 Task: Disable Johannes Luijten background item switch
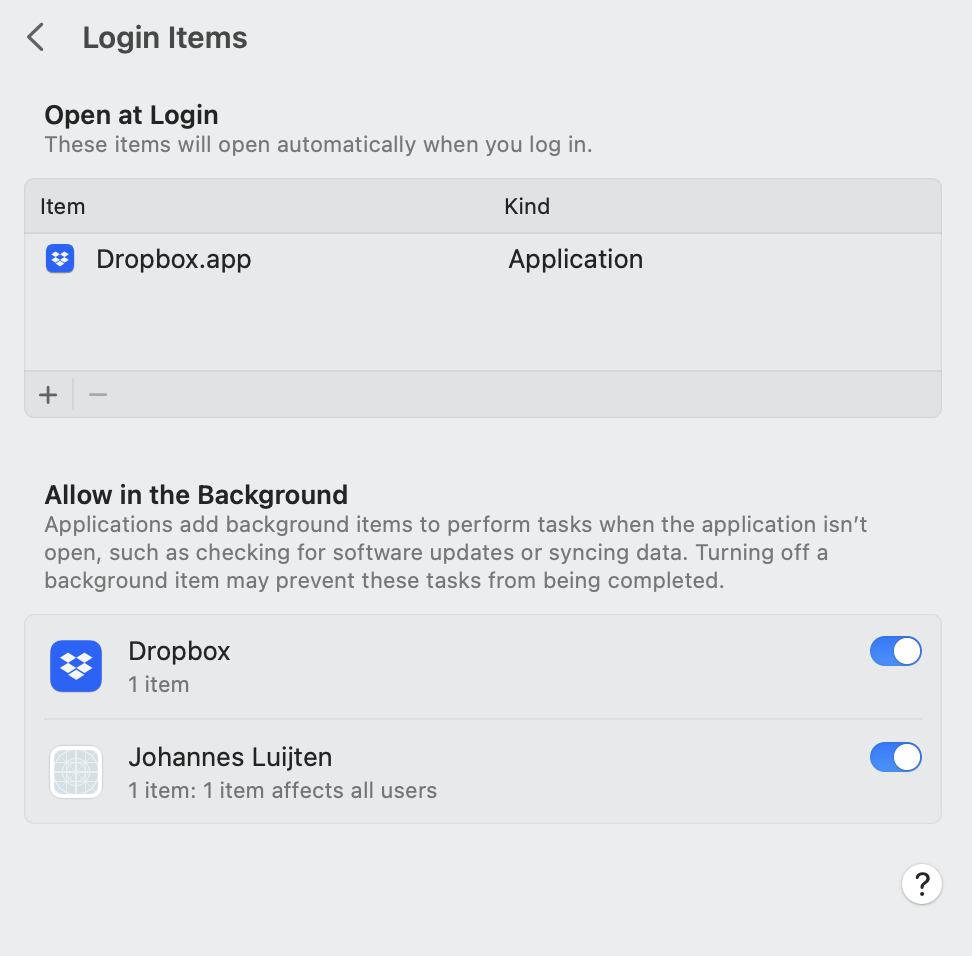[x=896, y=757]
